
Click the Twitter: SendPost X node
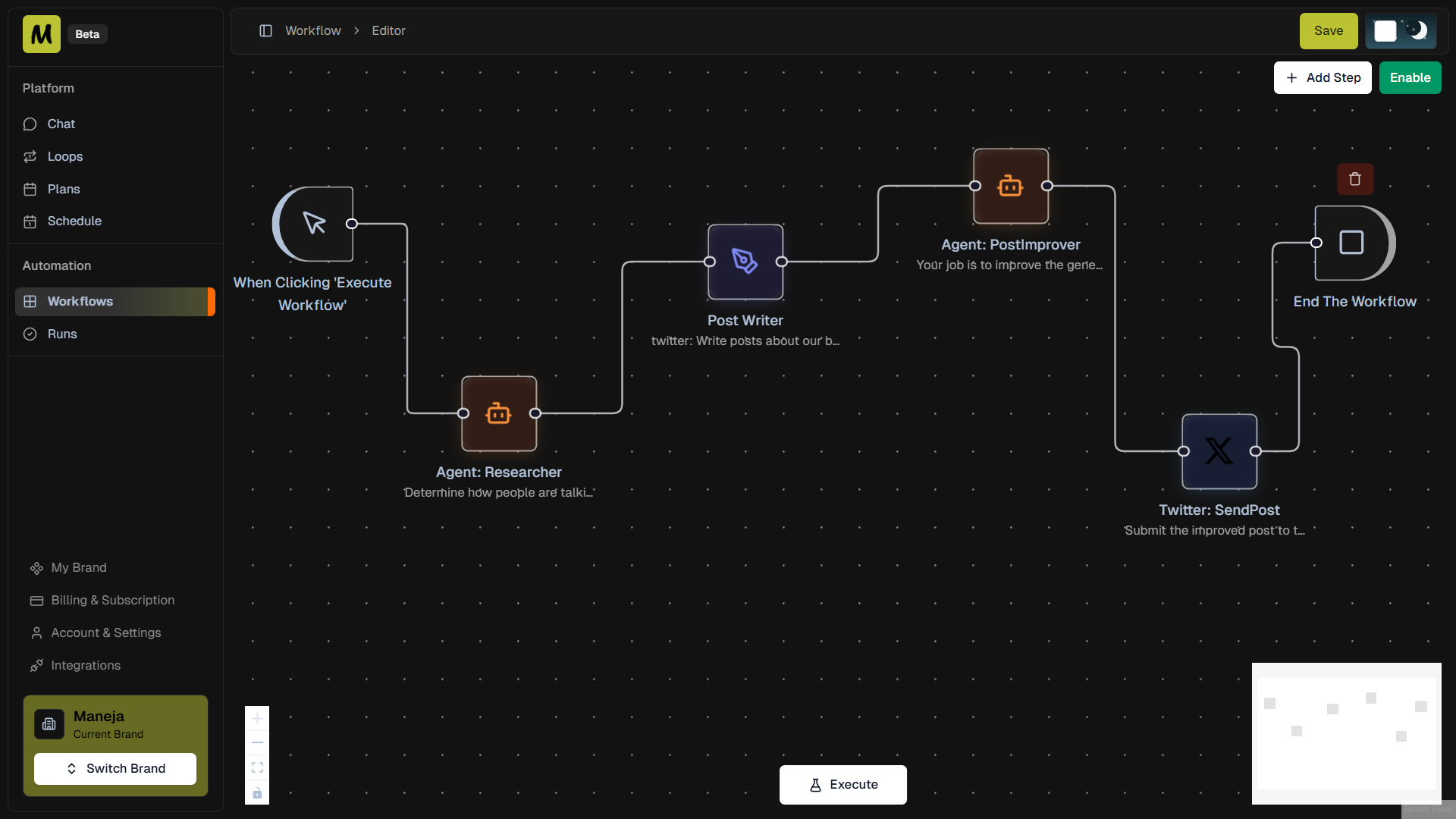click(x=1218, y=450)
